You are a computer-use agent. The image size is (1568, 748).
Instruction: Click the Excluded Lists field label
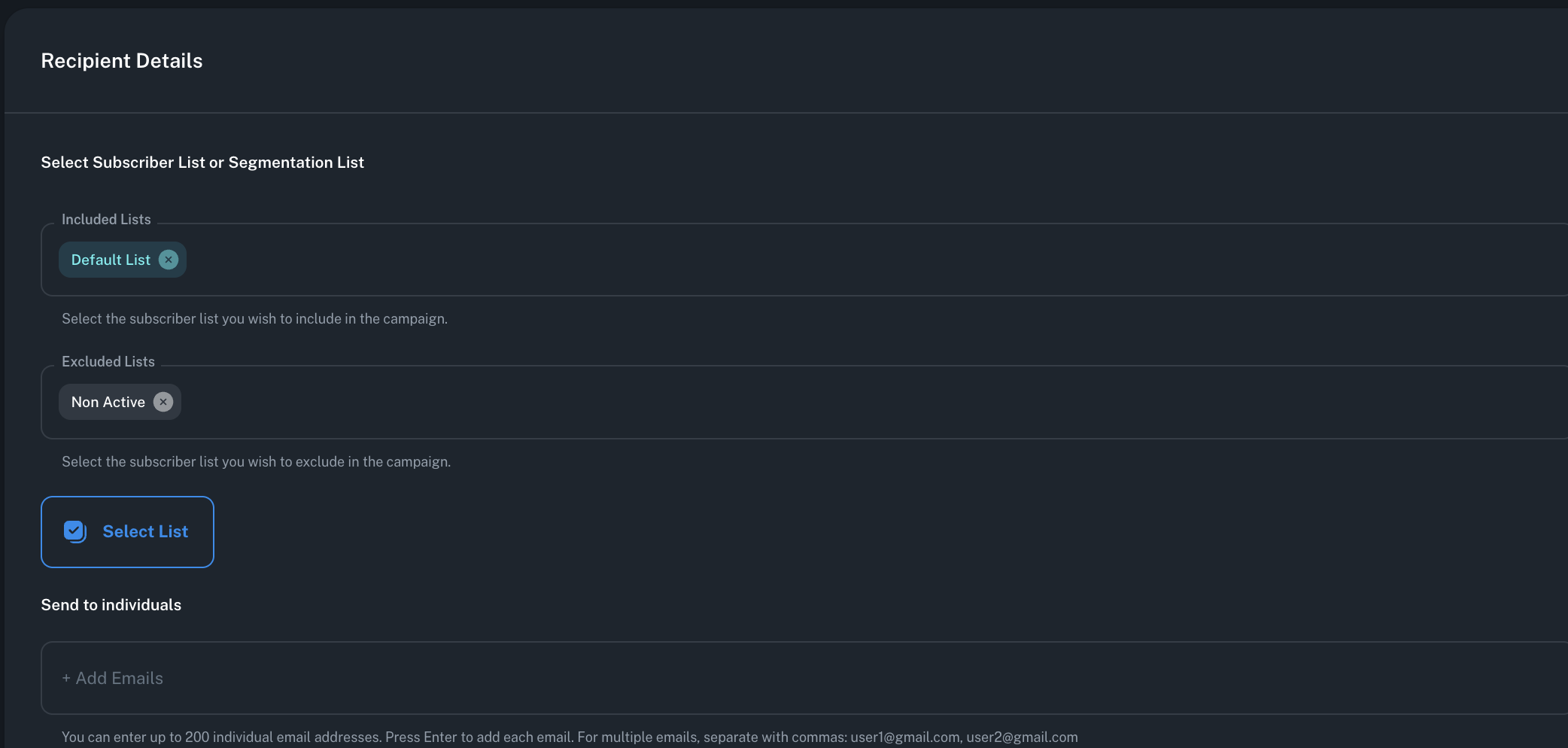108,362
